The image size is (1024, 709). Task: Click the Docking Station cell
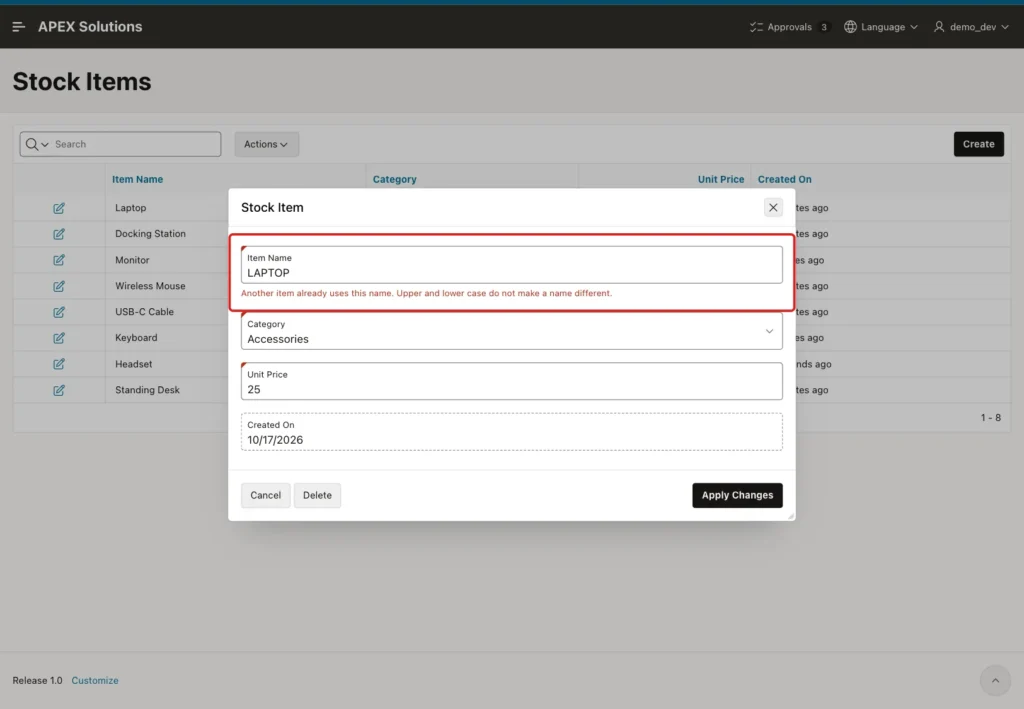(x=150, y=234)
